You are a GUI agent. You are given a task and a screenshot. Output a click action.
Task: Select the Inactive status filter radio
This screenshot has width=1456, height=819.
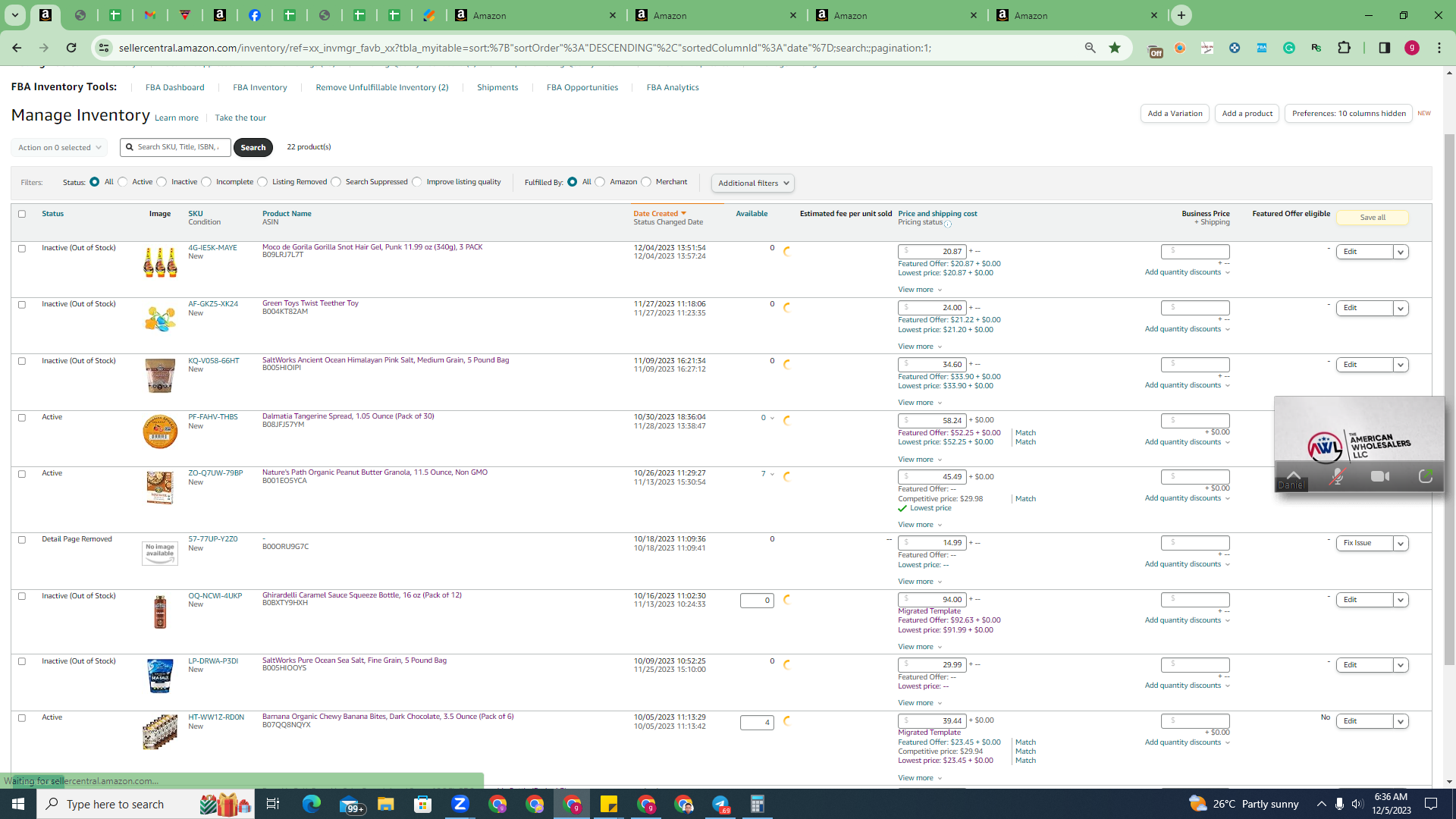162,182
